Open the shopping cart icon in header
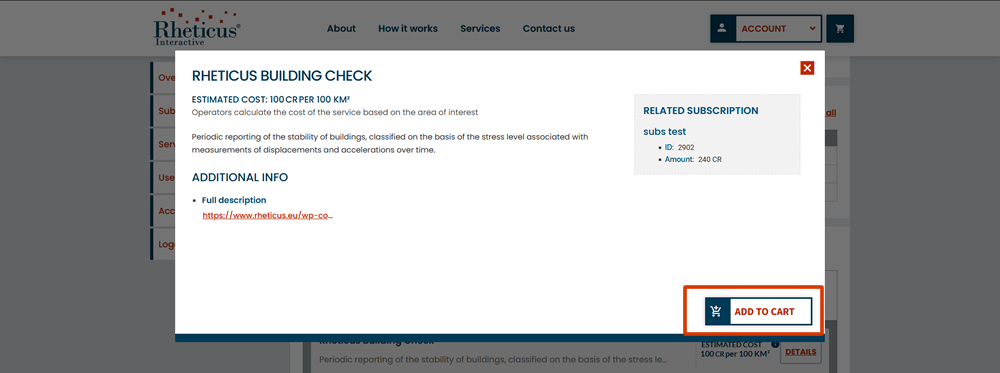1000x373 pixels. tap(840, 29)
